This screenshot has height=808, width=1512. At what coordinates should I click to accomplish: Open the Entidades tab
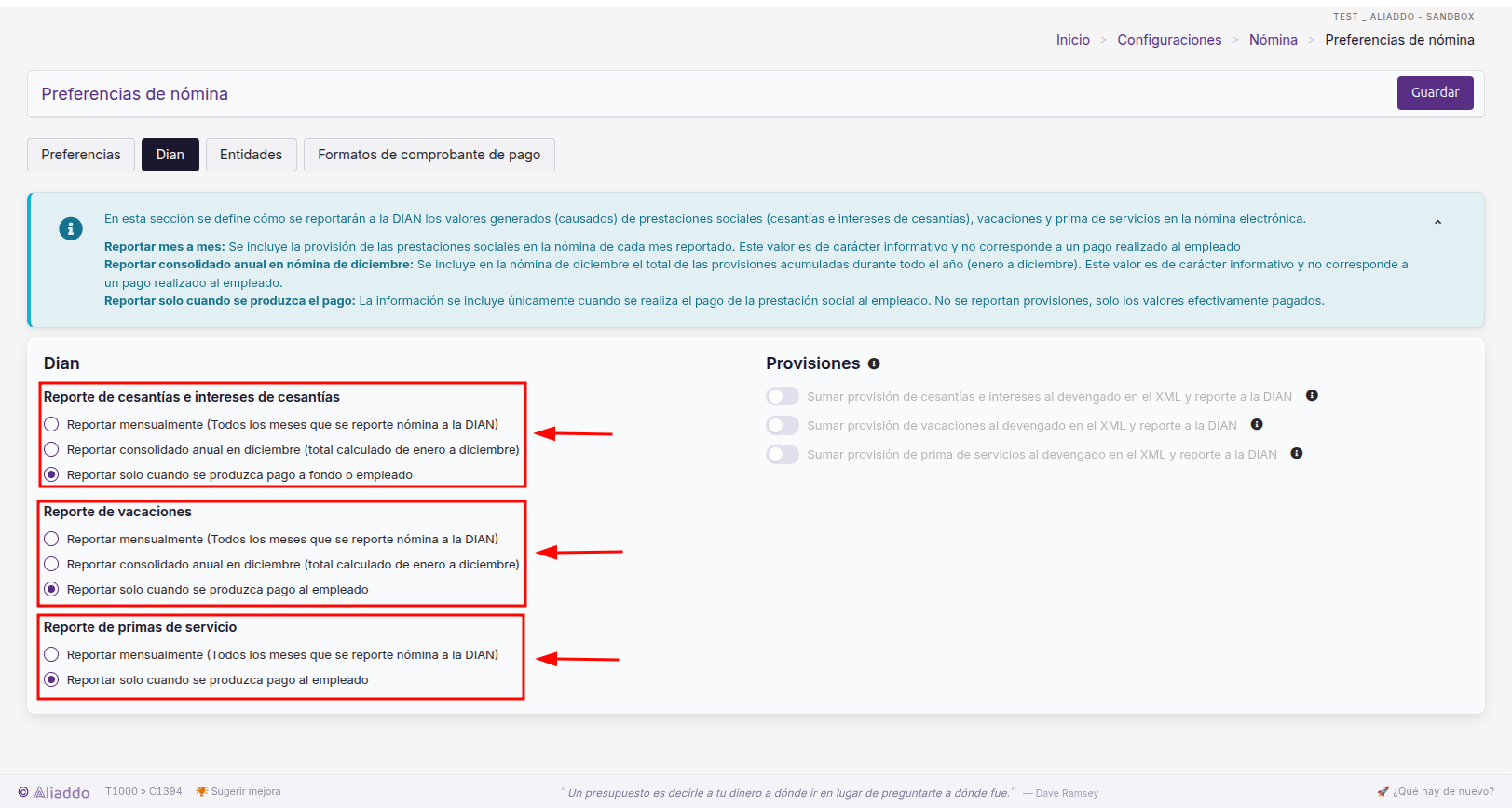[x=251, y=155]
